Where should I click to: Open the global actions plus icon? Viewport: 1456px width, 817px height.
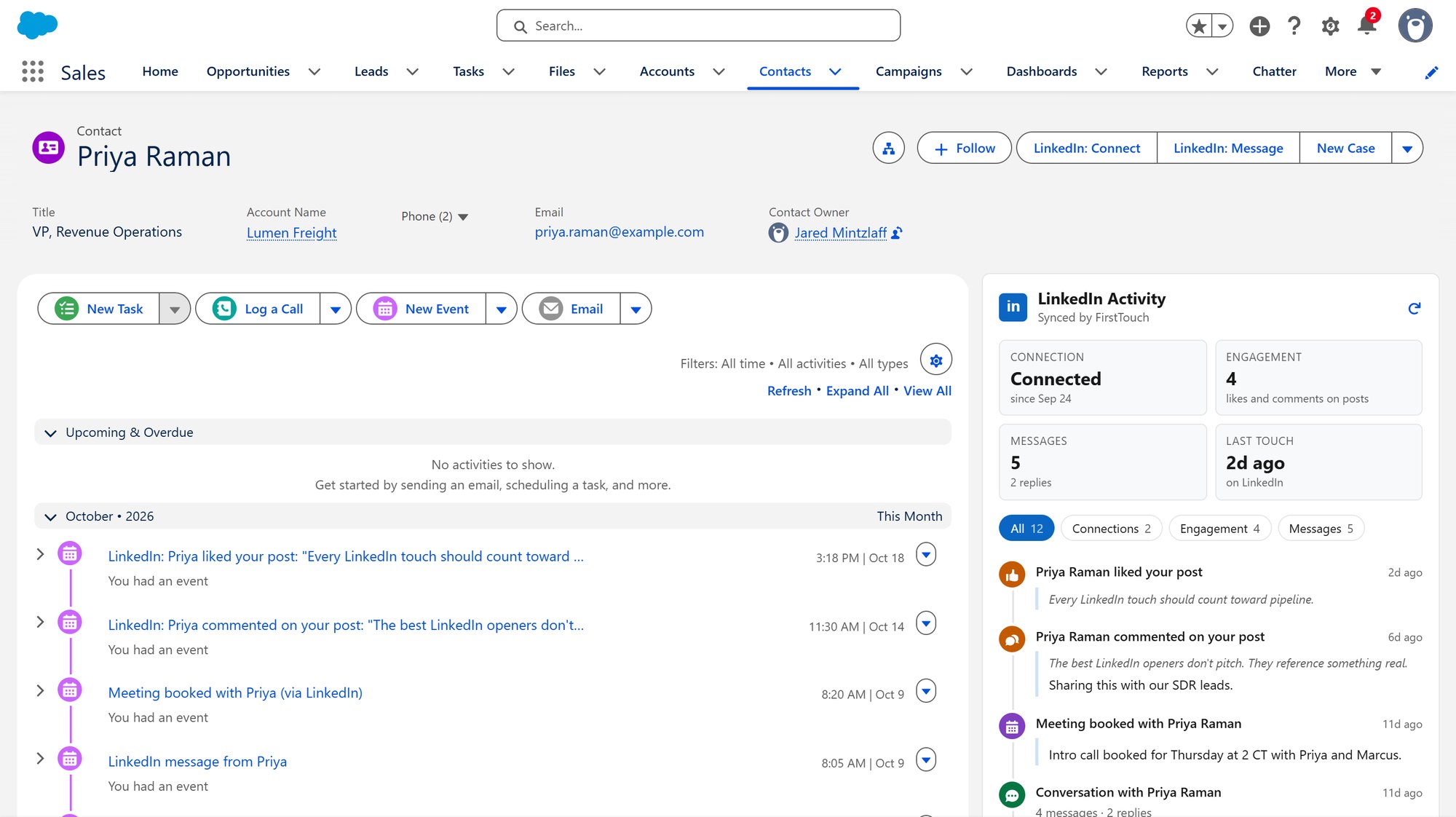1259,26
